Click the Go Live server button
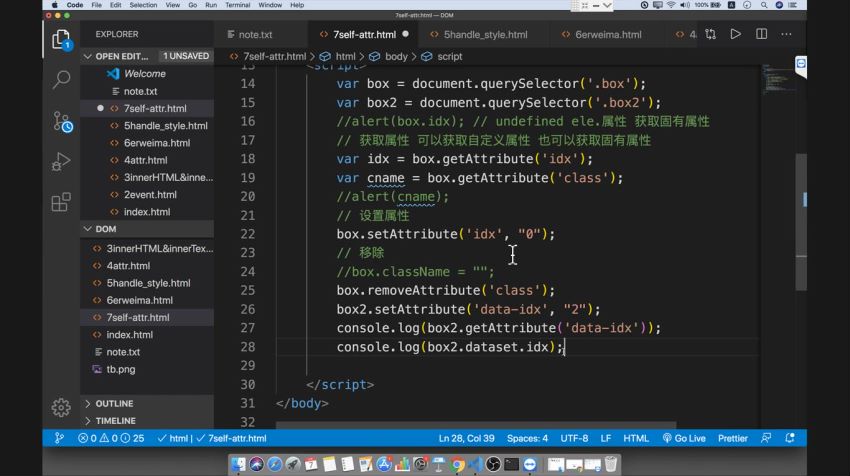 pyautogui.click(x=684, y=438)
